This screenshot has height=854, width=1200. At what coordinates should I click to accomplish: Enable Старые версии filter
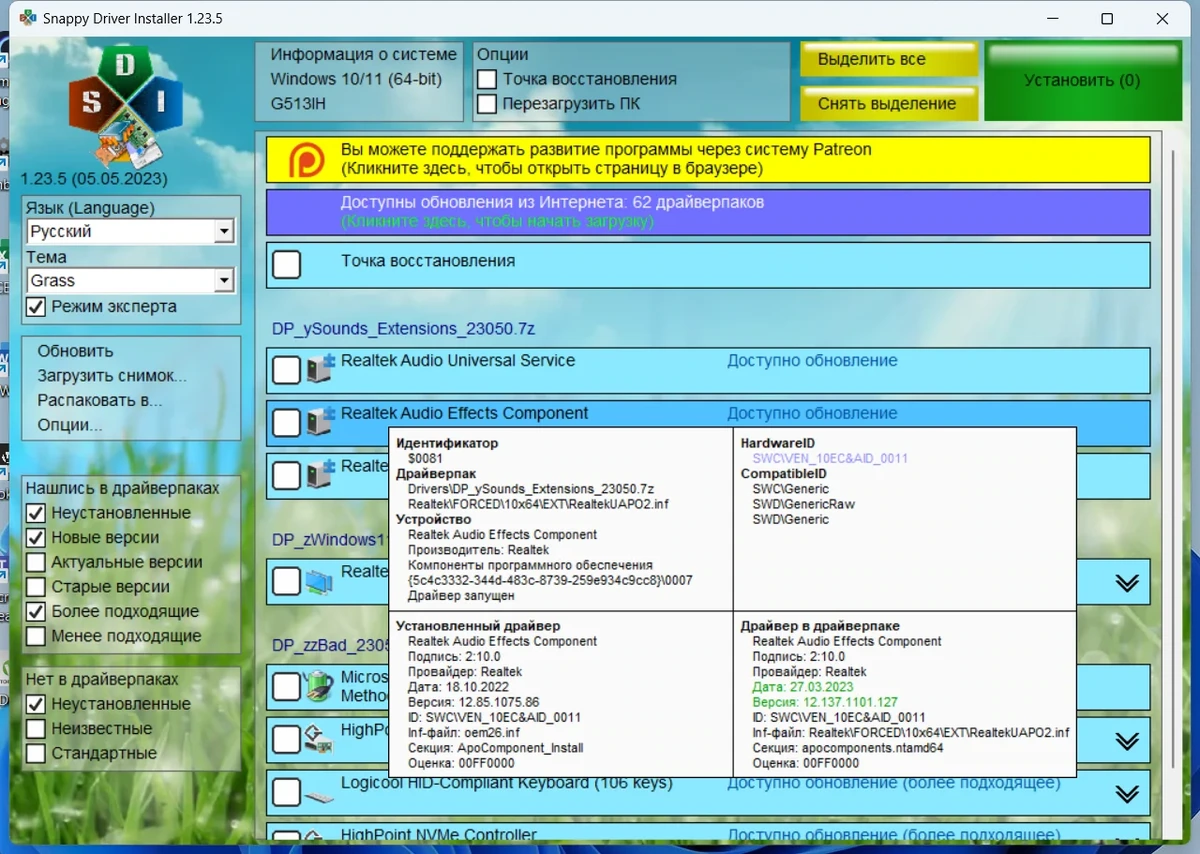tap(36, 587)
